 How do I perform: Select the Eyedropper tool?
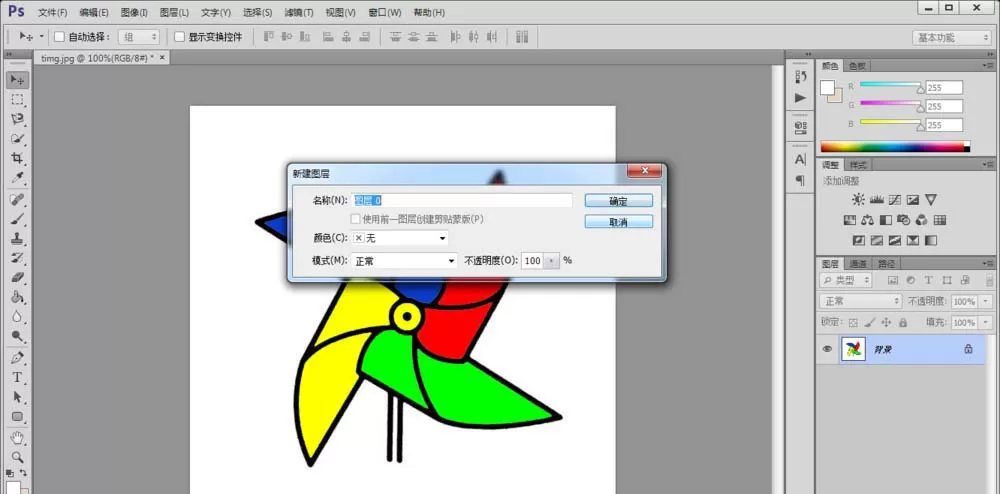point(17,178)
